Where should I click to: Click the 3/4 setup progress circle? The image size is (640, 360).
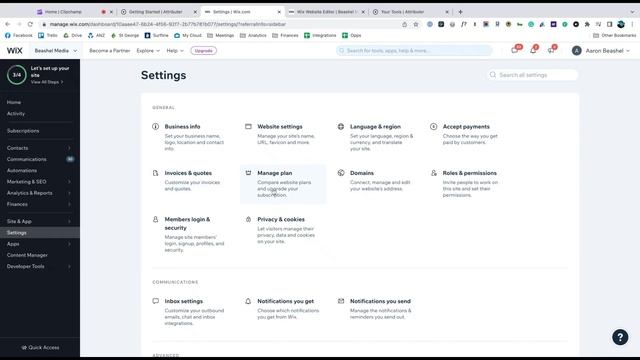click(x=17, y=75)
